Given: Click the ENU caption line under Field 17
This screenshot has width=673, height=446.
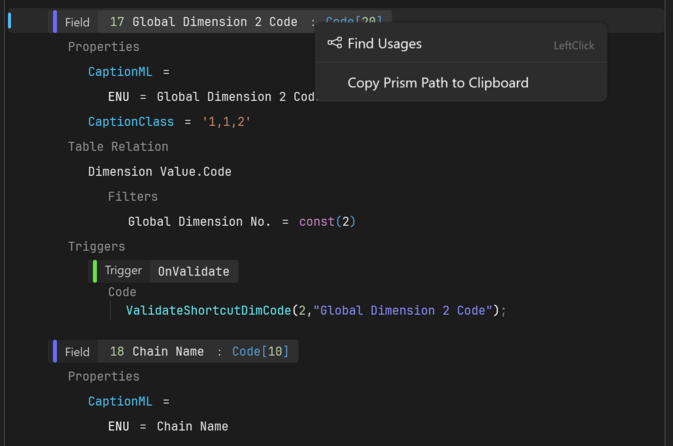Looking at the screenshot, I should click(212, 97).
